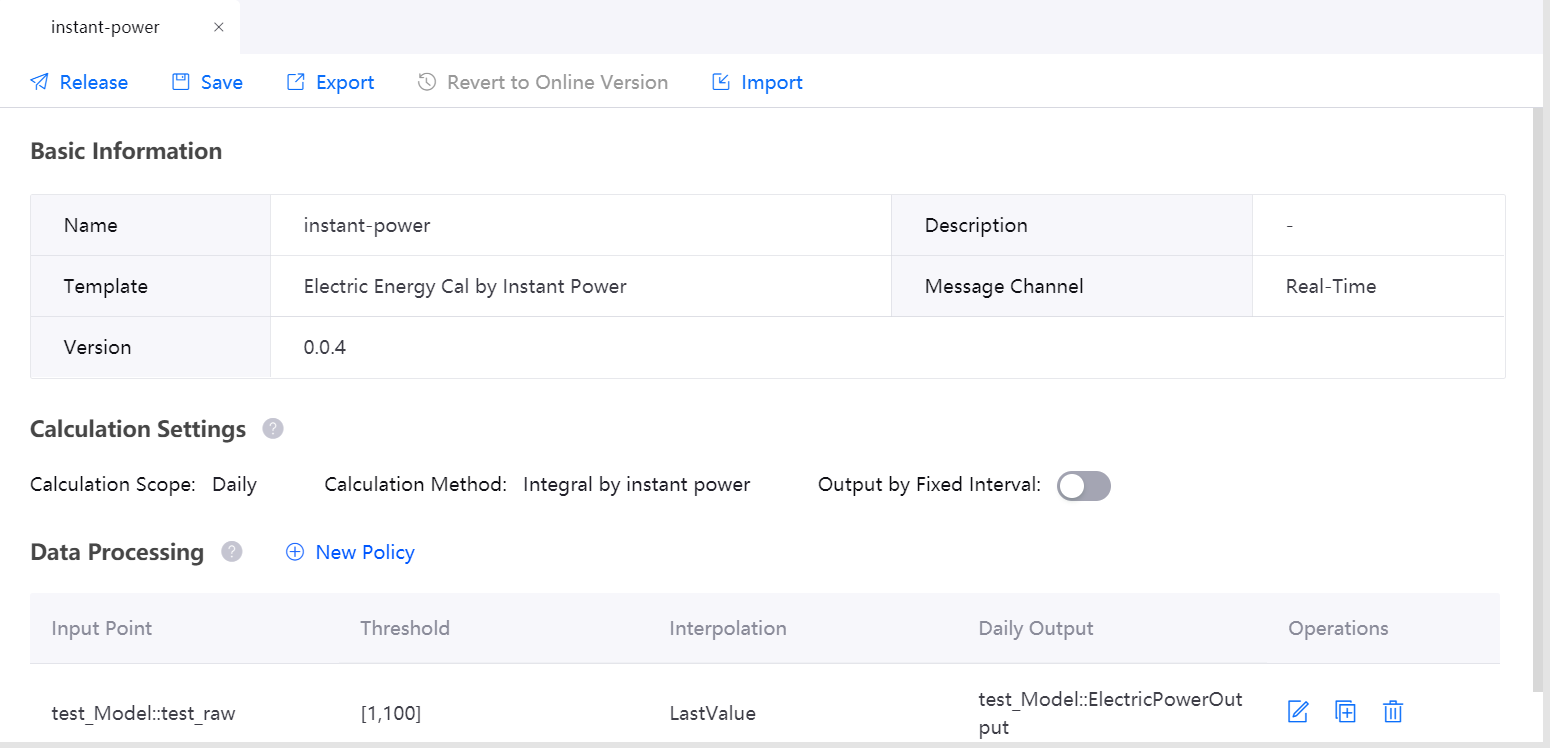Click the Real-Time message channel value
Viewport: 1550px width, 748px height.
(x=1331, y=286)
